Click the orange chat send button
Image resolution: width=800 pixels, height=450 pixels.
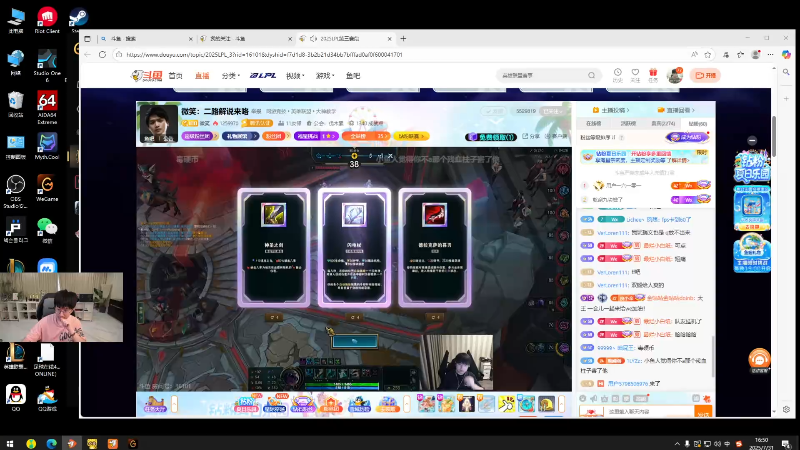pos(703,412)
